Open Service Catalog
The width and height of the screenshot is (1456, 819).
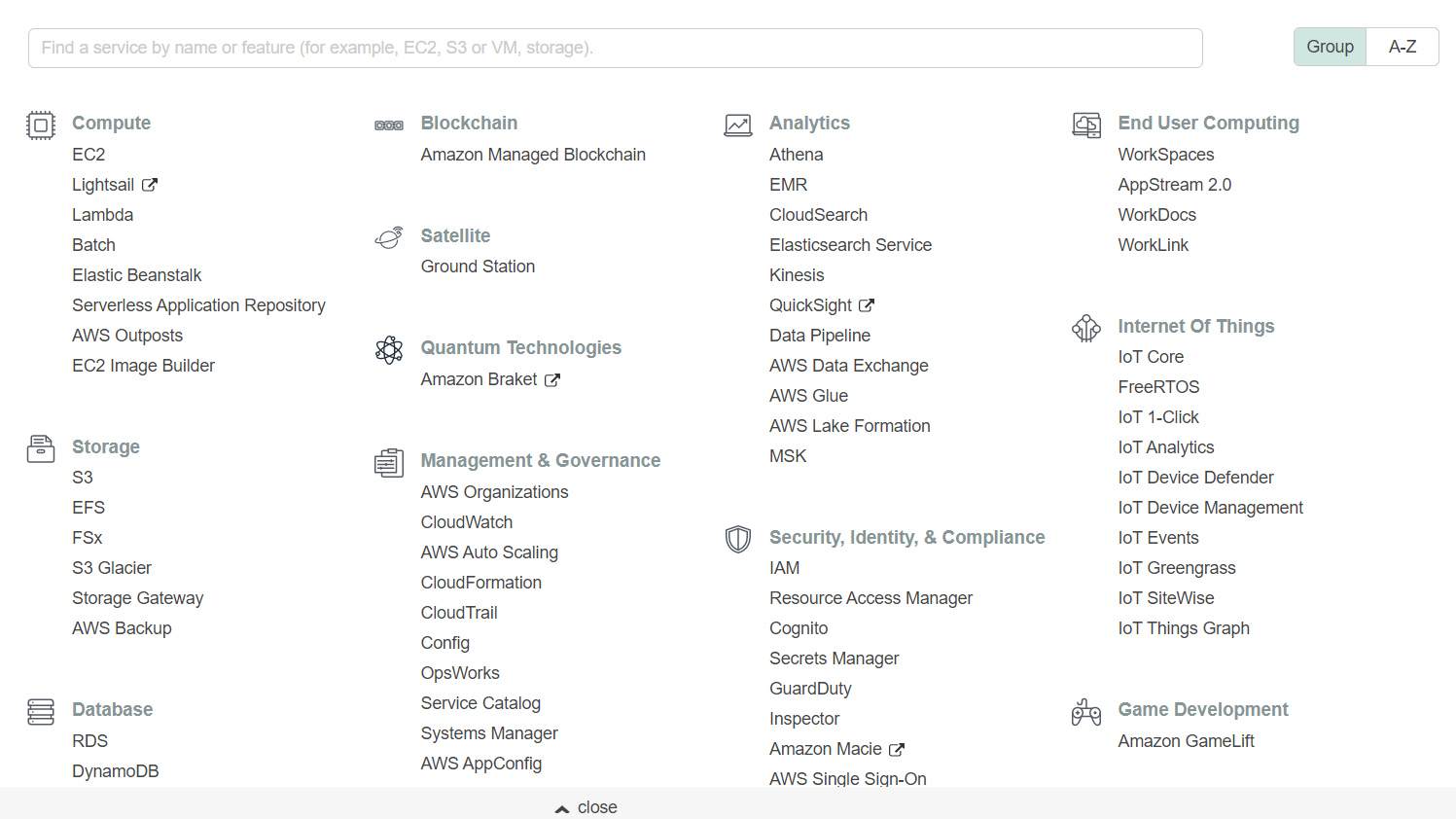point(480,703)
